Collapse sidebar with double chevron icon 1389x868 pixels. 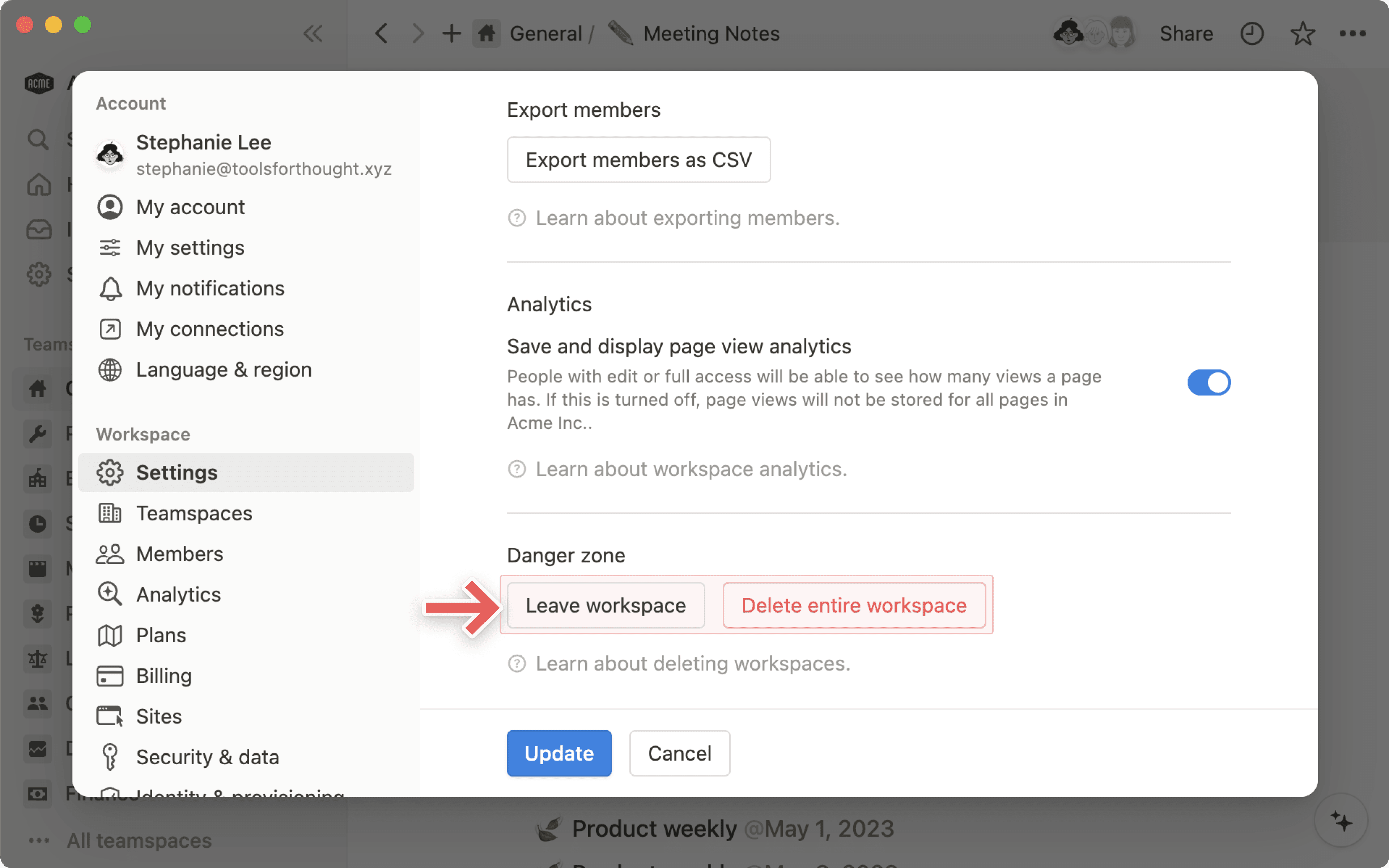point(313,34)
